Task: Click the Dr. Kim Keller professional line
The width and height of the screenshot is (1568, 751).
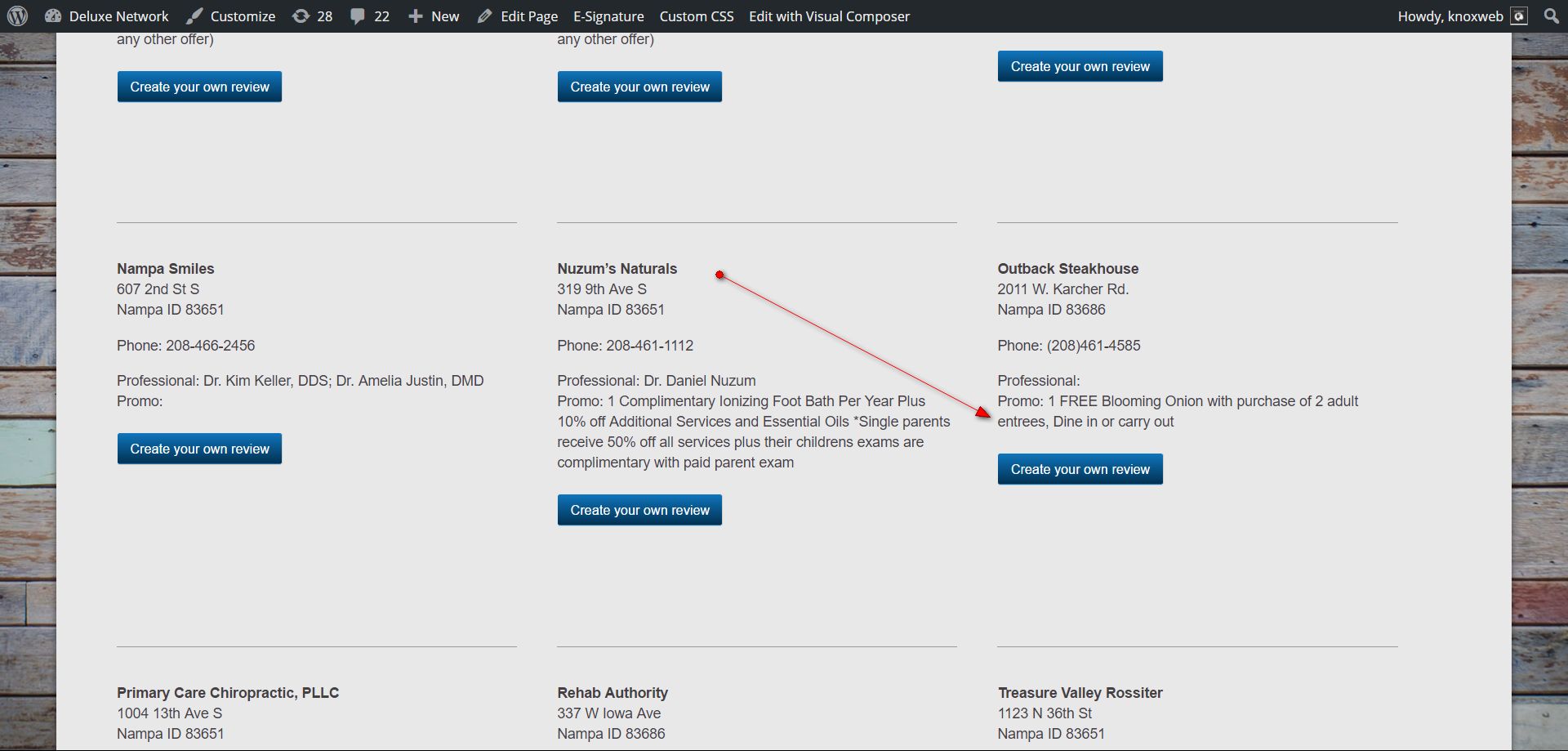Action: pyautogui.click(x=300, y=381)
